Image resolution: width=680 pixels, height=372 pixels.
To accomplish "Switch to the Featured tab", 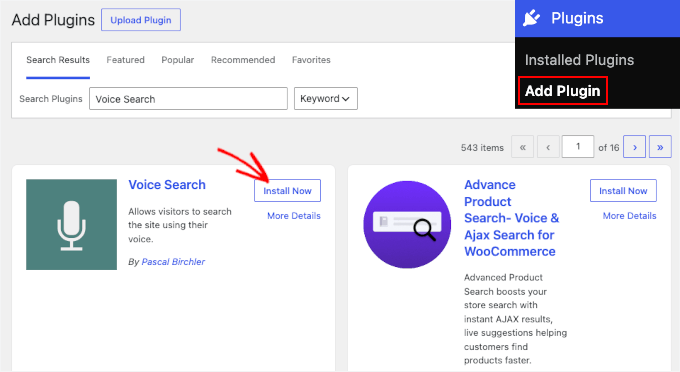I will point(125,60).
